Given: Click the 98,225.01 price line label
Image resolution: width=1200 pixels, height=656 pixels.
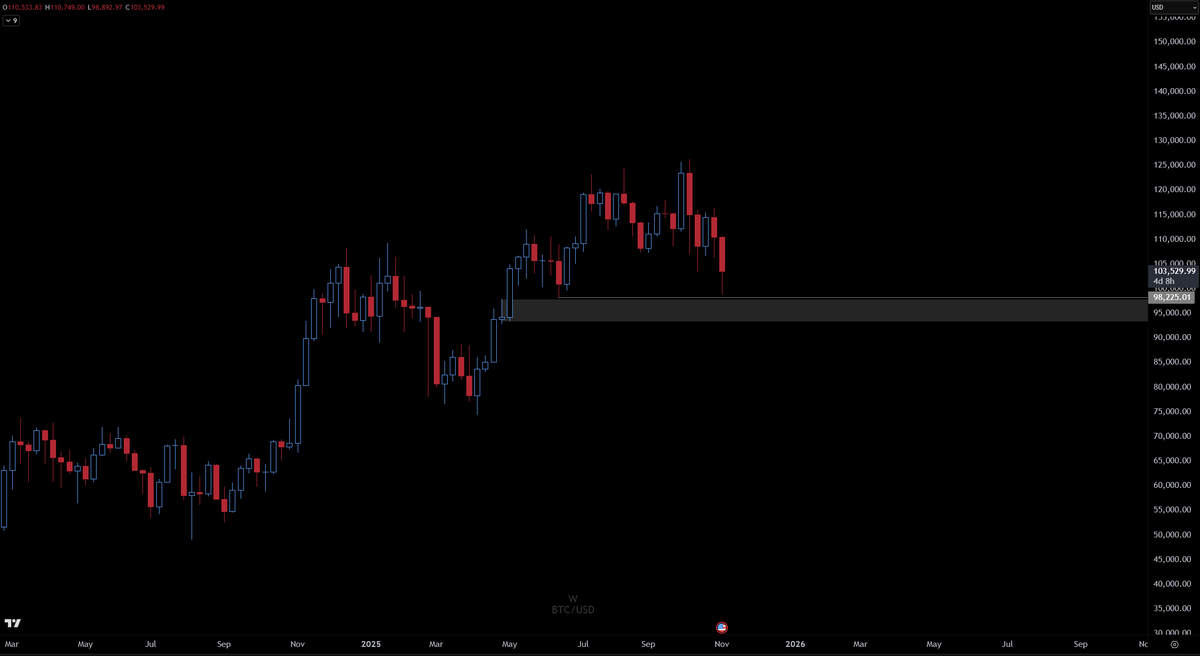Looking at the screenshot, I should [1172, 297].
